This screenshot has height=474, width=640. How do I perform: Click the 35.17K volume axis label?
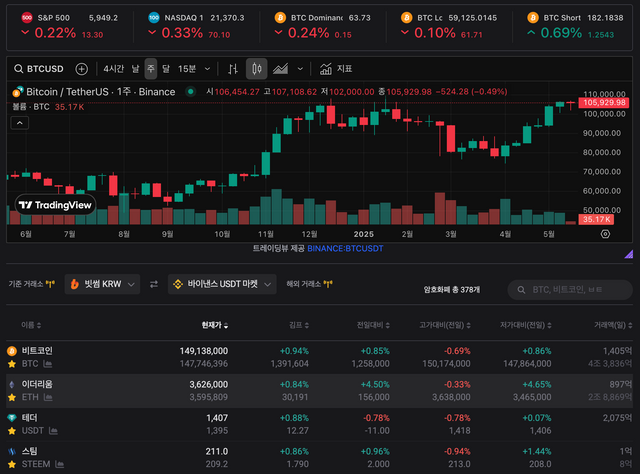tap(596, 219)
